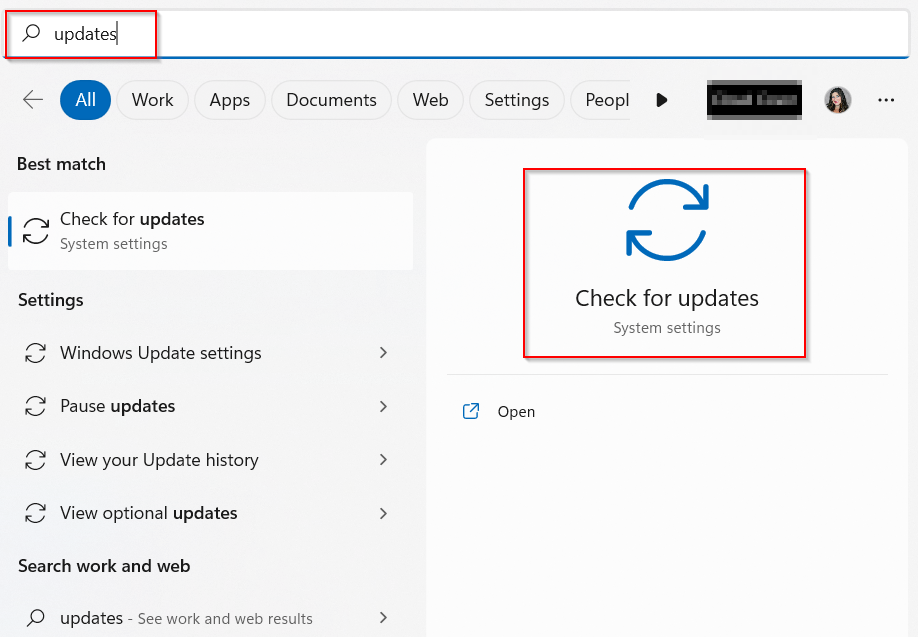The height and width of the screenshot is (637, 918).
Task: Click the web search magnifier icon
Action: (36, 618)
